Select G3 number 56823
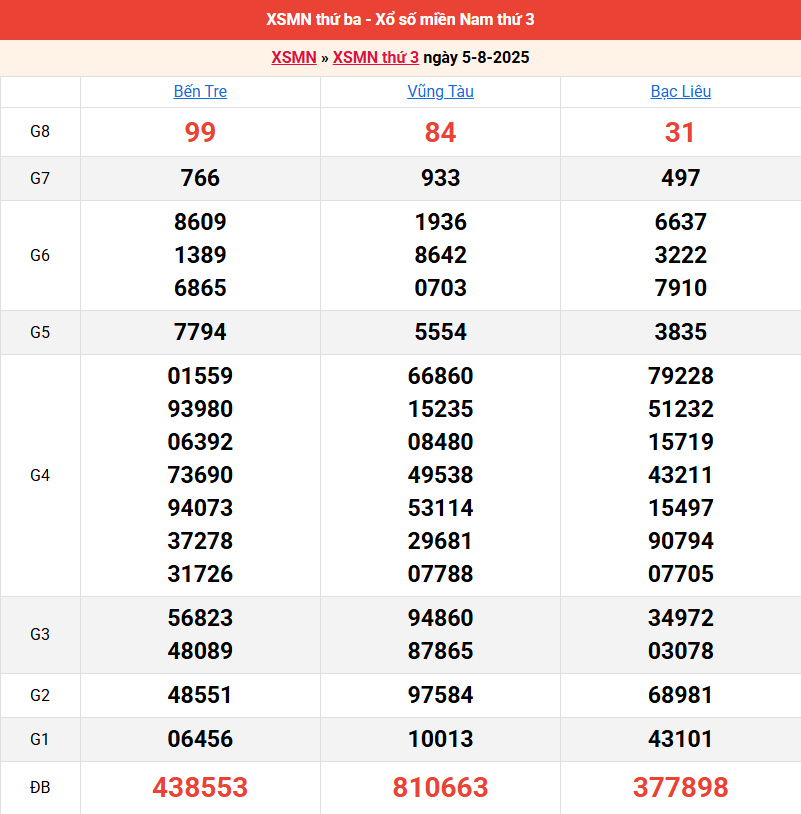This screenshot has width=801, height=814. 200,618
